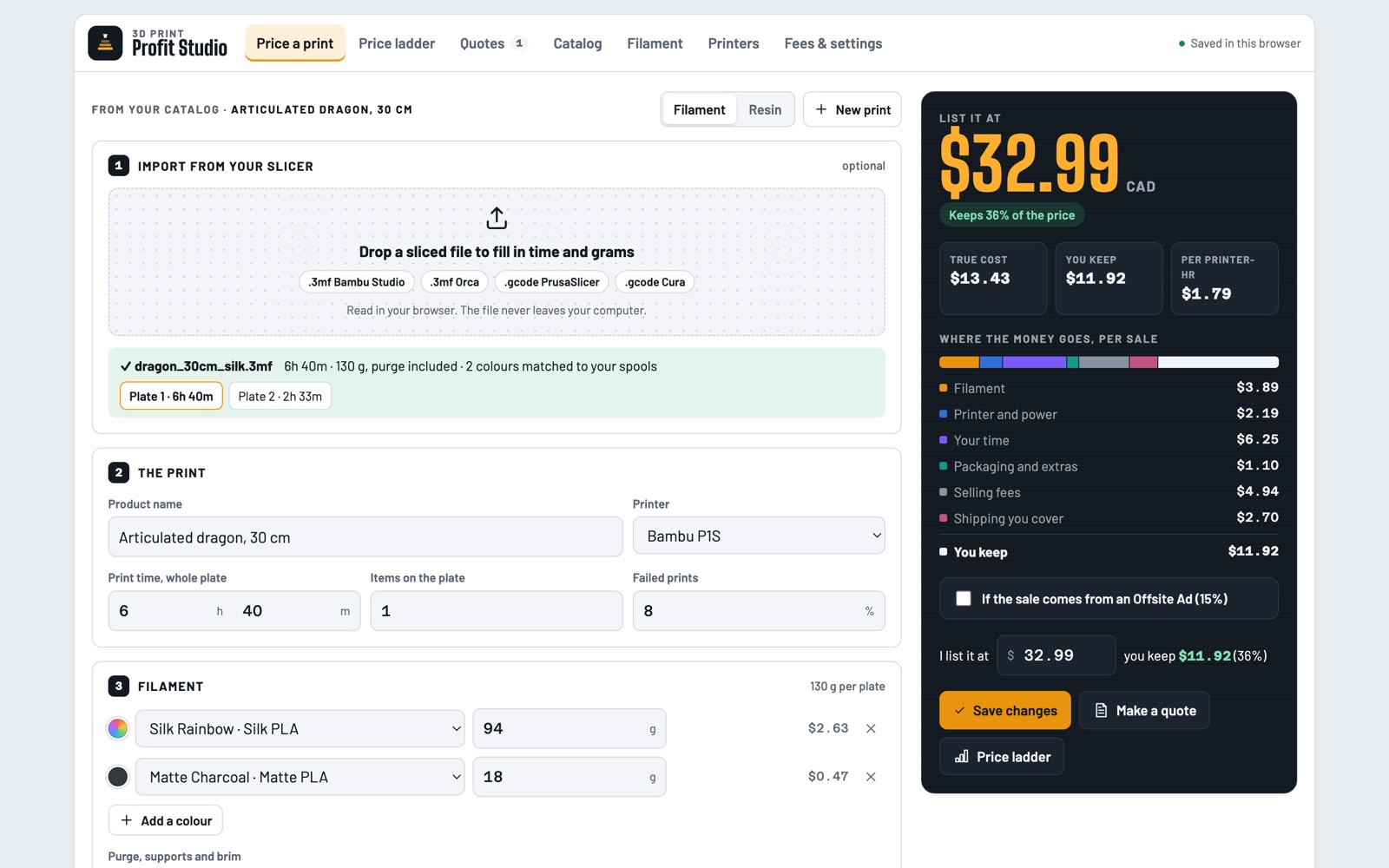
Task: Click the document icon on Make a quote
Action: pos(1101,710)
